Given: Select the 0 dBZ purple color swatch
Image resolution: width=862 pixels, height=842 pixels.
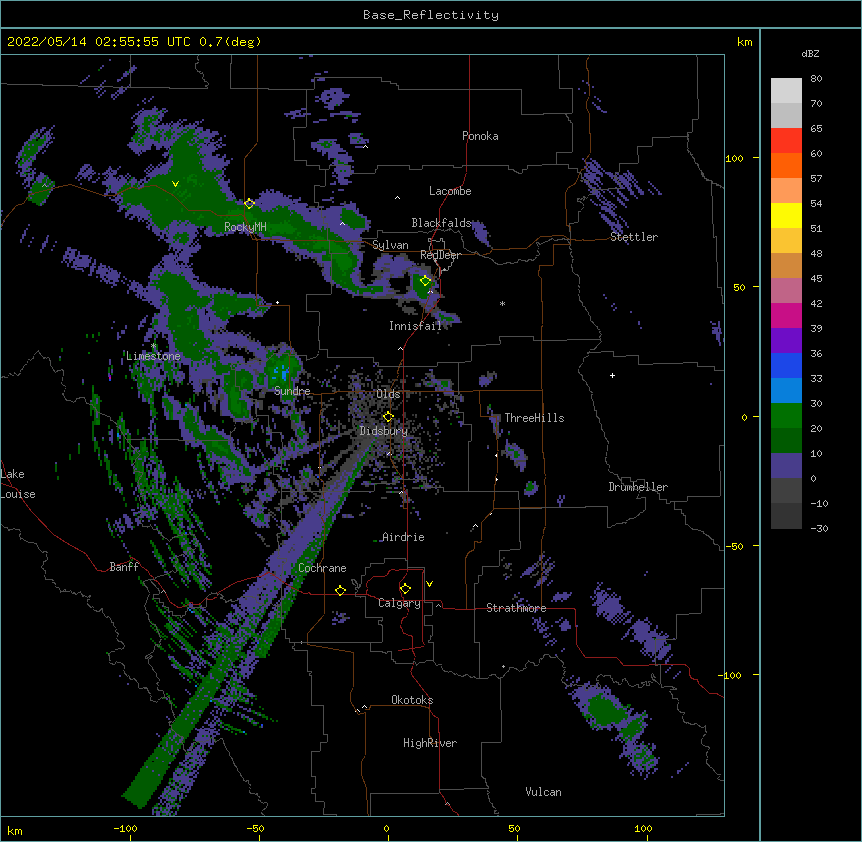Looking at the screenshot, I should [786, 466].
